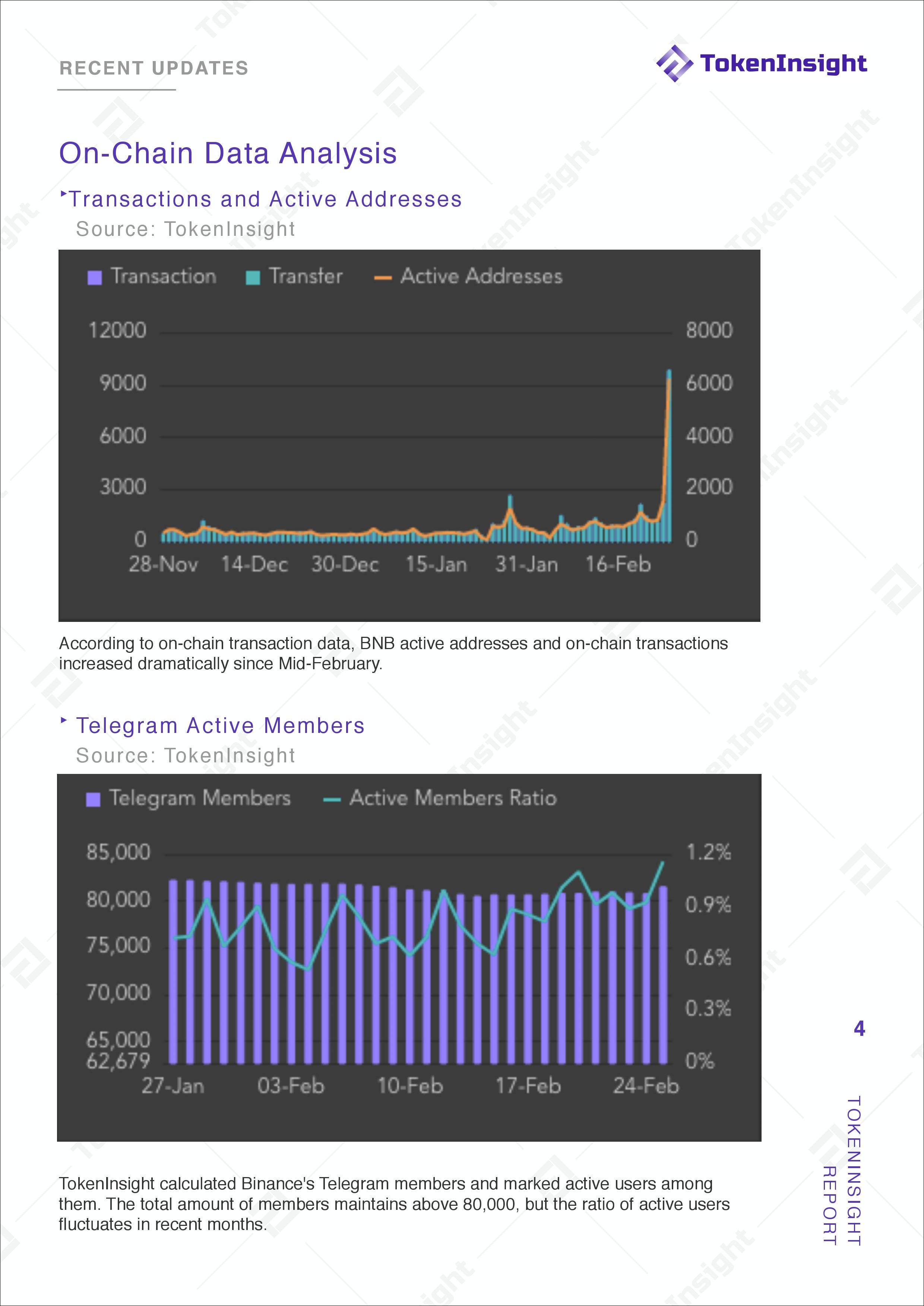This screenshot has width=924, height=1306.
Task: Click the 'Telegram Active Members' heading
Action: tap(220, 725)
